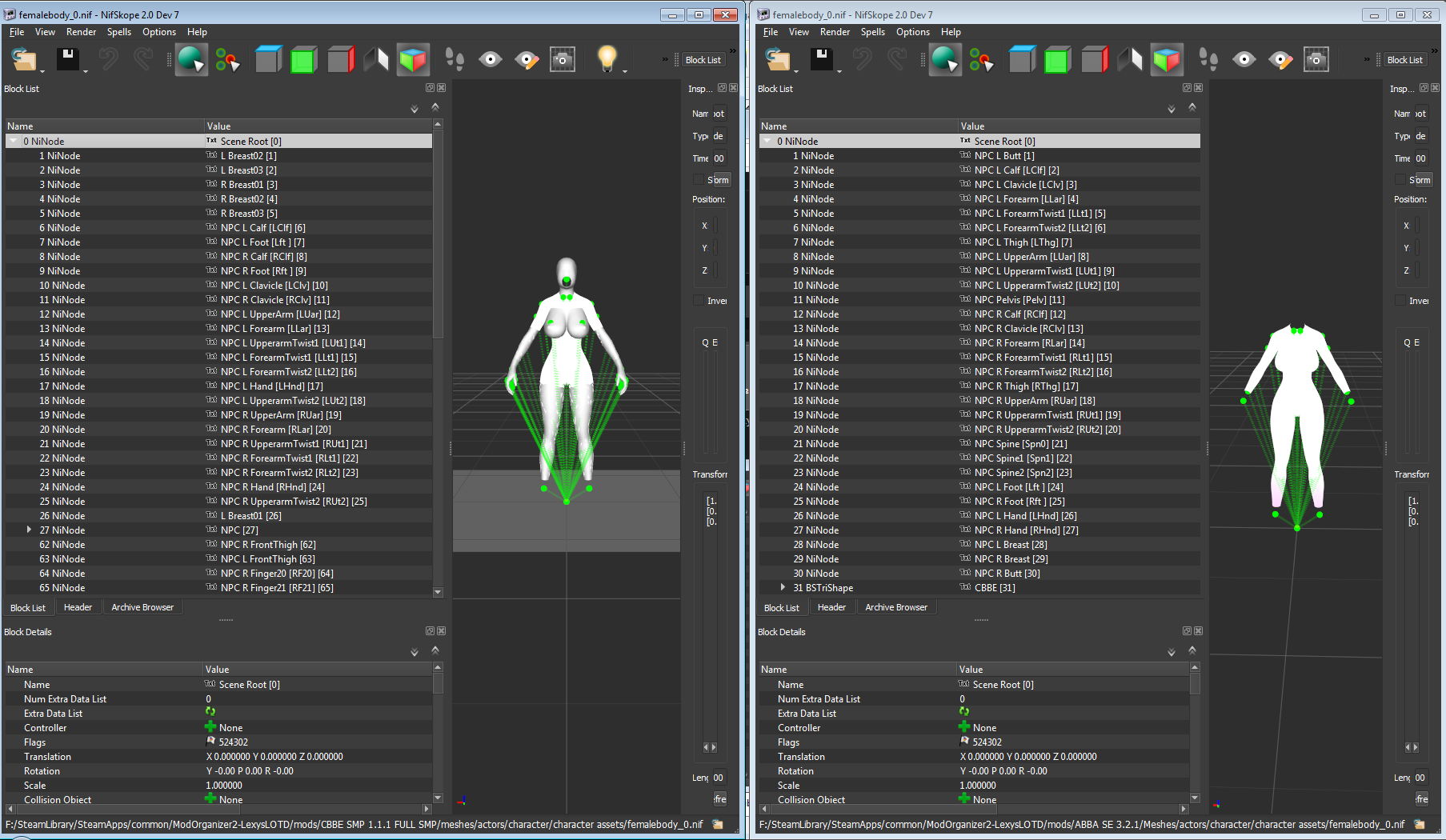Collapse the 0 NiNode root in right window
Image resolution: width=1446 pixels, height=840 pixels.
coord(767,141)
